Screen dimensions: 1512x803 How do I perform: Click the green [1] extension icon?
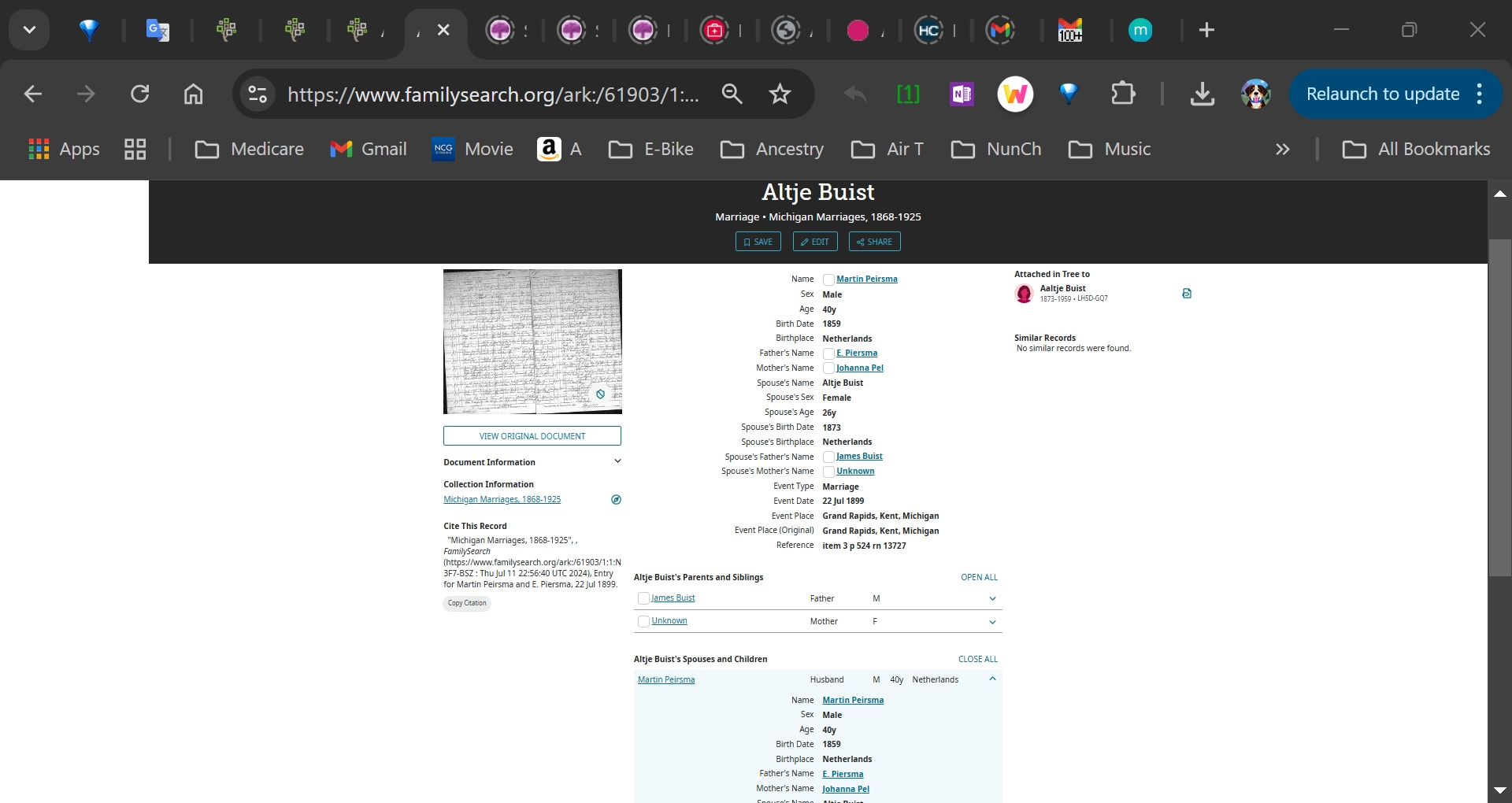[908, 94]
